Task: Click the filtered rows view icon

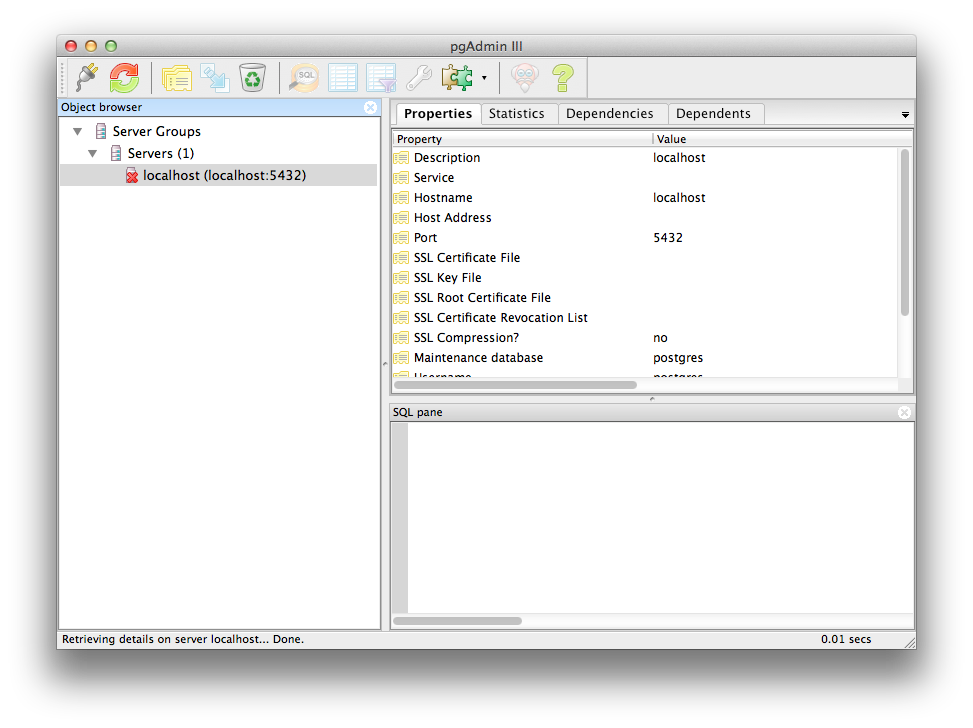Action: pyautogui.click(x=381, y=77)
